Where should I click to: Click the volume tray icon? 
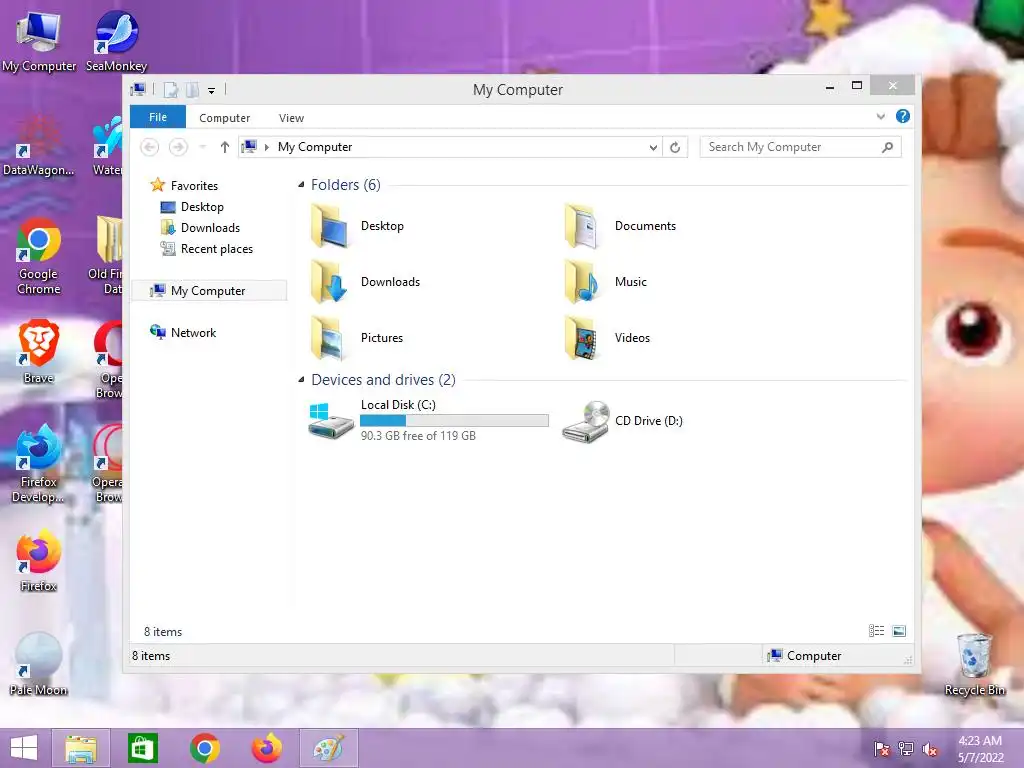[x=930, y=749]
